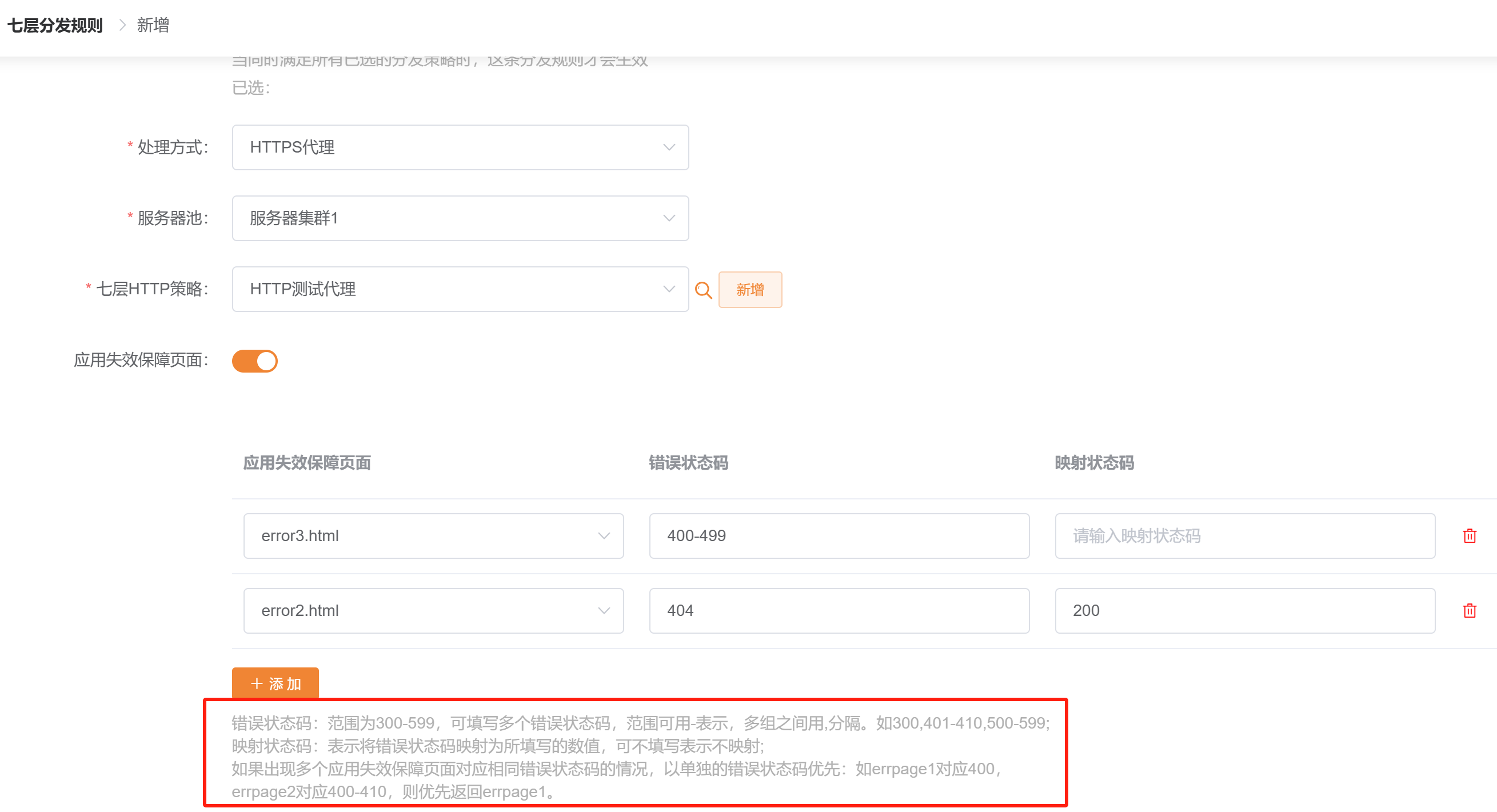
Task: Click the search magnifier icon beside HTTP策略
Action: [703, 290]
